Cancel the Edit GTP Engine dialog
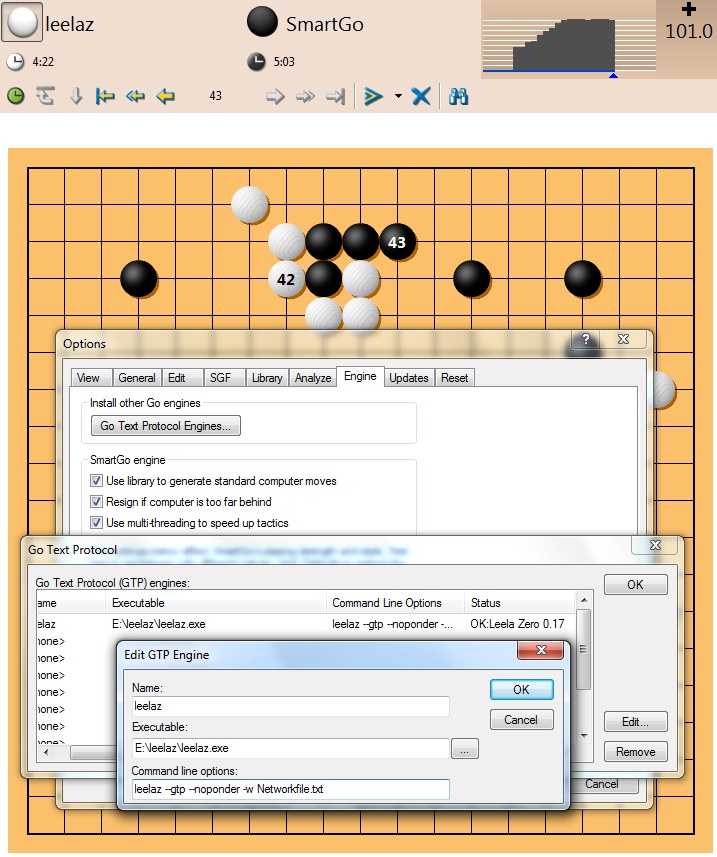 click(521, 719)
